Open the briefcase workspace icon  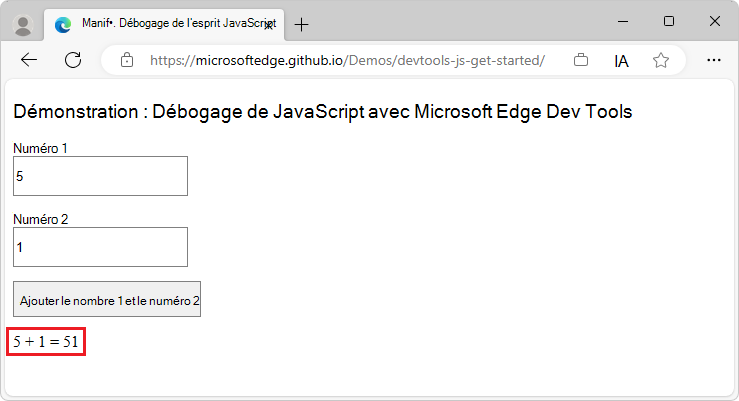pos(581,60)
